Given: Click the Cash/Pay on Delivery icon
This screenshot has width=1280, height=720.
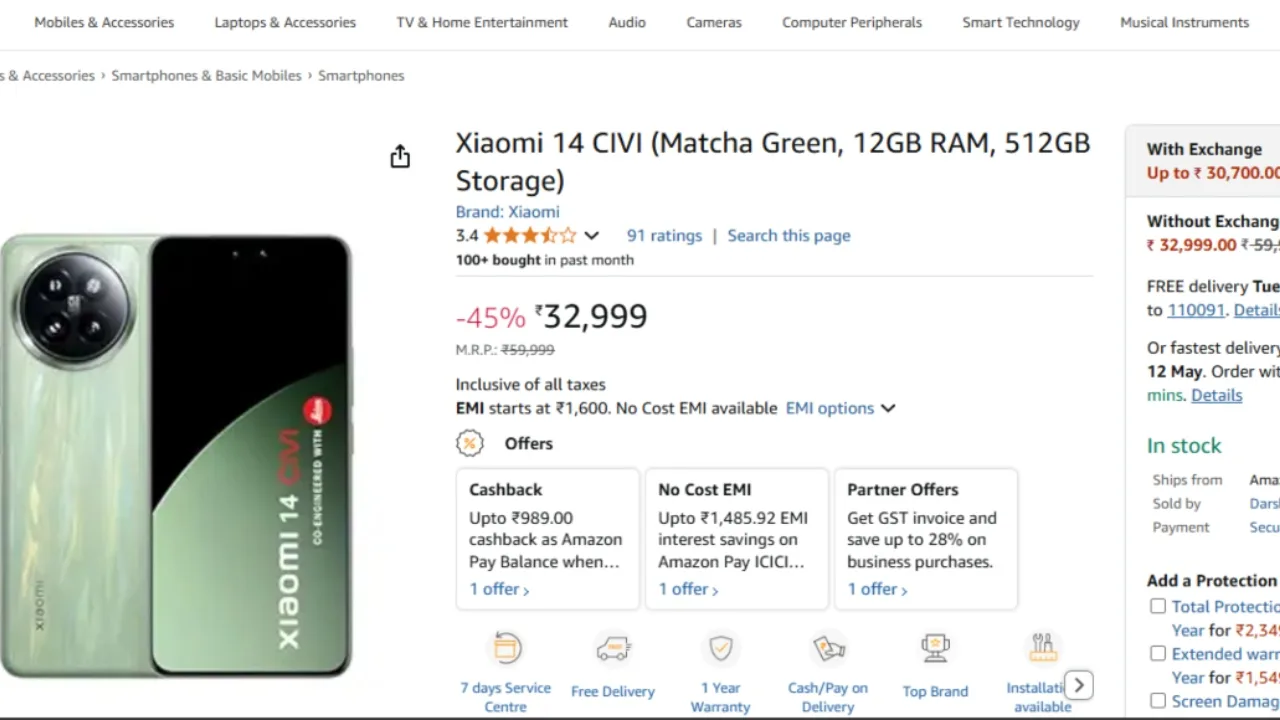Looking at the screenshot, I should [828, 648].
